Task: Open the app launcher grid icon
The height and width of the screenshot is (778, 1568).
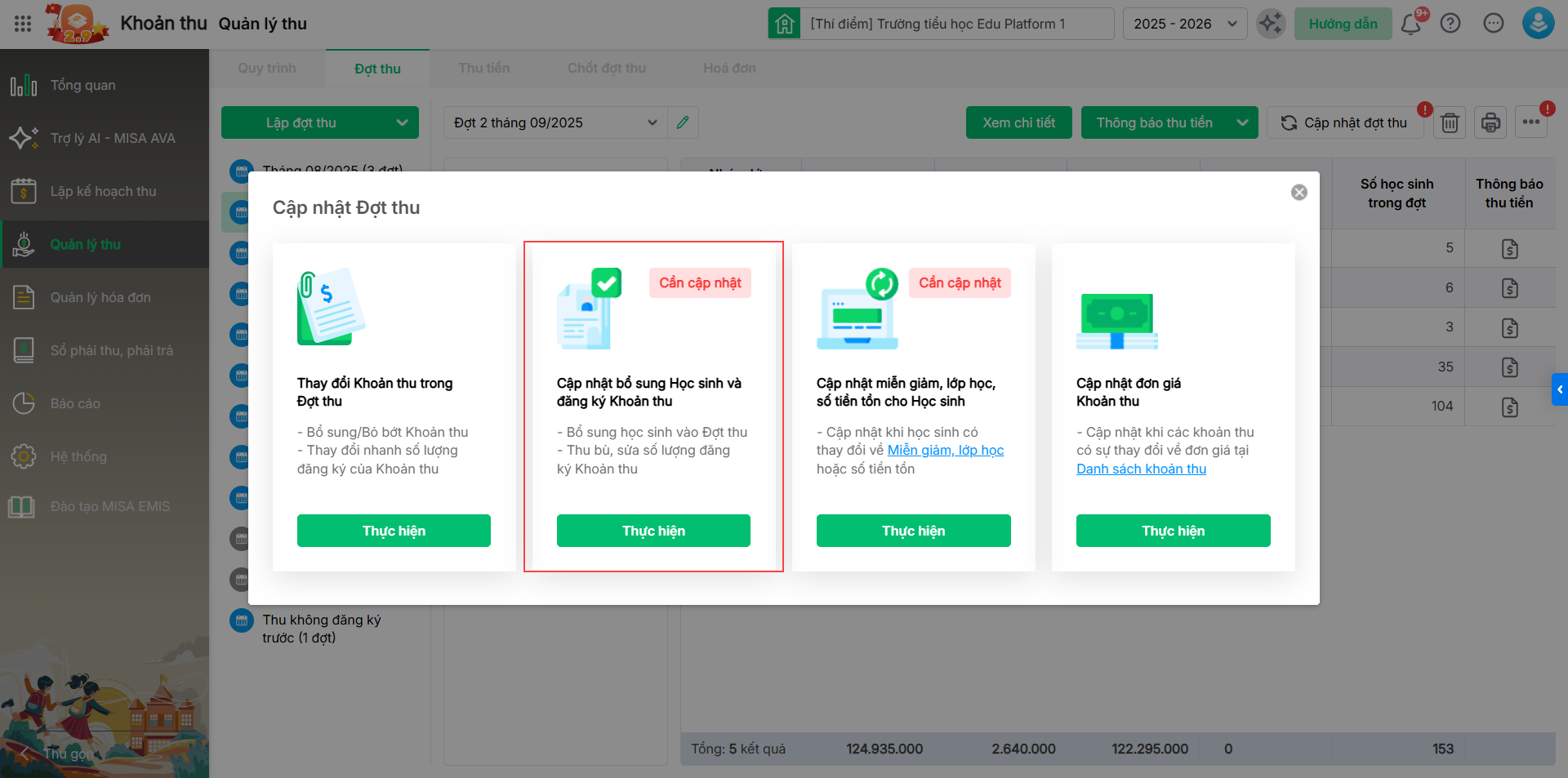Action: coord(23,24)
